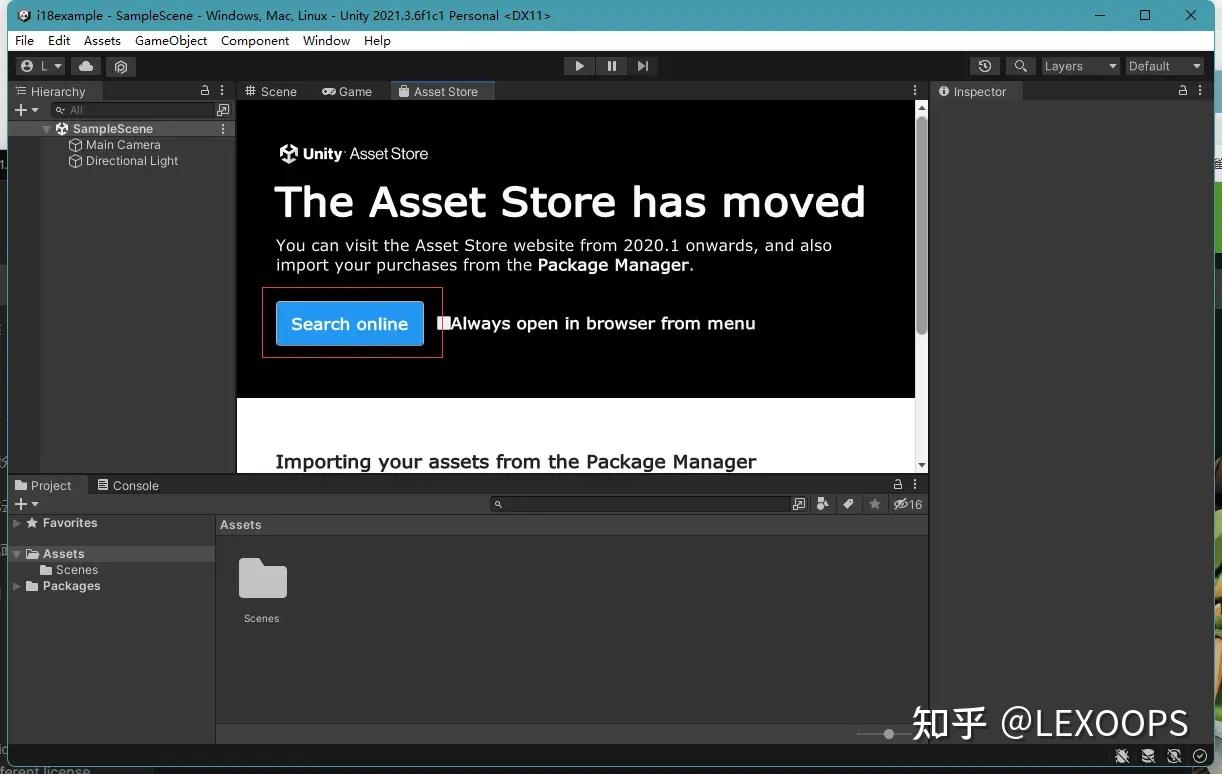Screen dimensions: 1222x774
Task: Open the Layers dropdown
Action: (1080, 66)
